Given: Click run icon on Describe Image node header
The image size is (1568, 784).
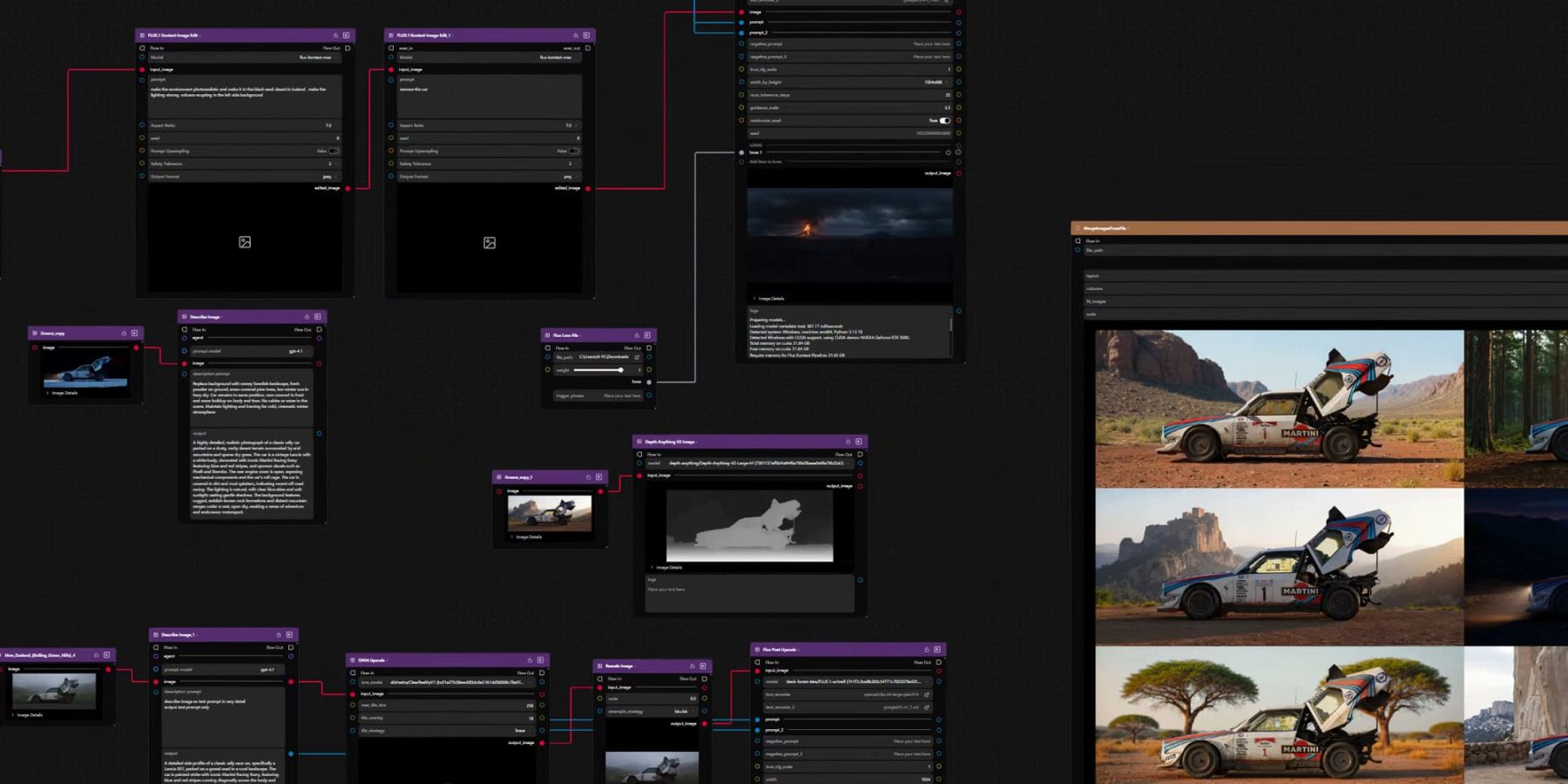Looking at the screenshot, I should (318, 317).
